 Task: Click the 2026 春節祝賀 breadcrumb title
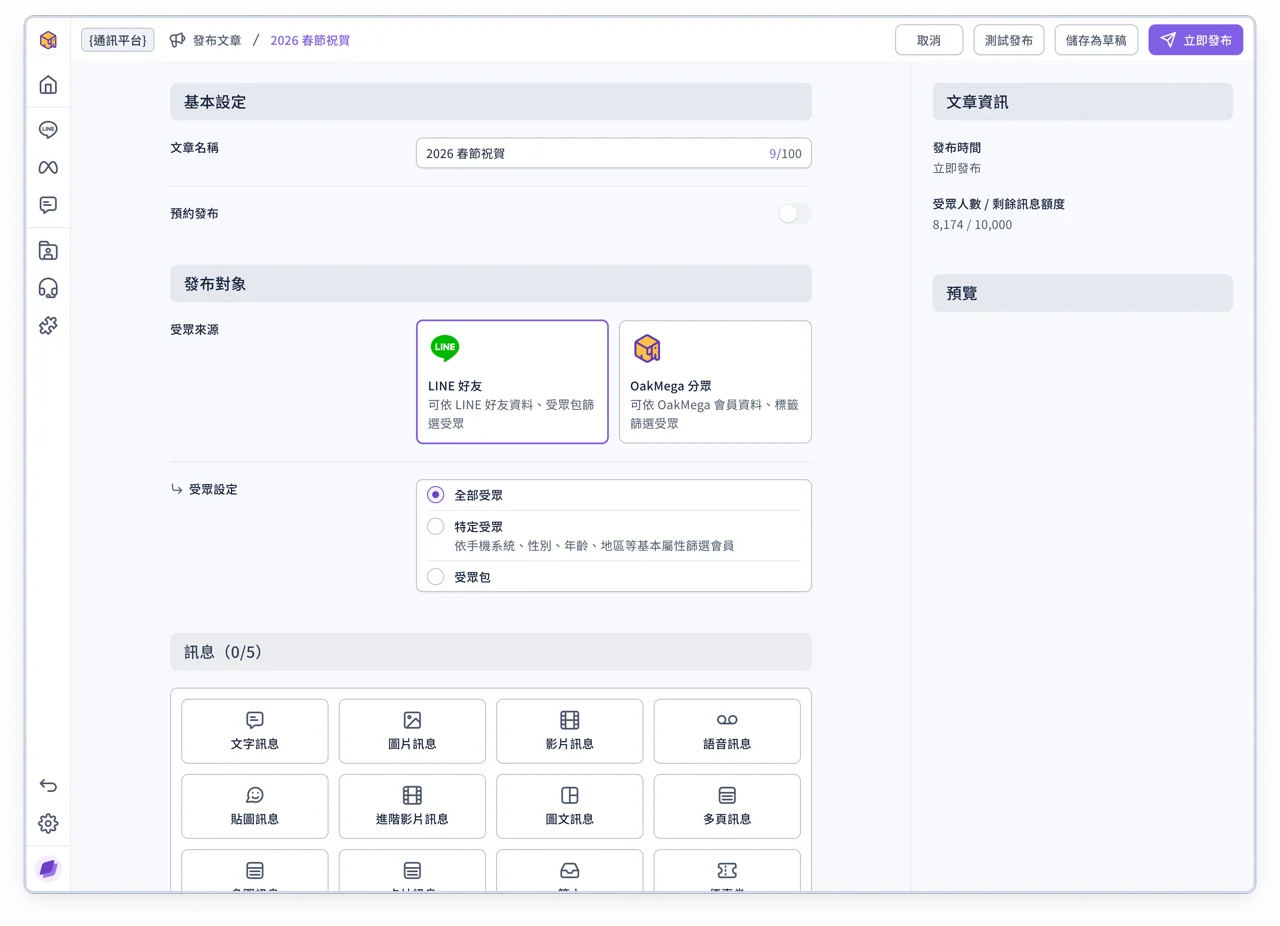[x=310, y=40]
